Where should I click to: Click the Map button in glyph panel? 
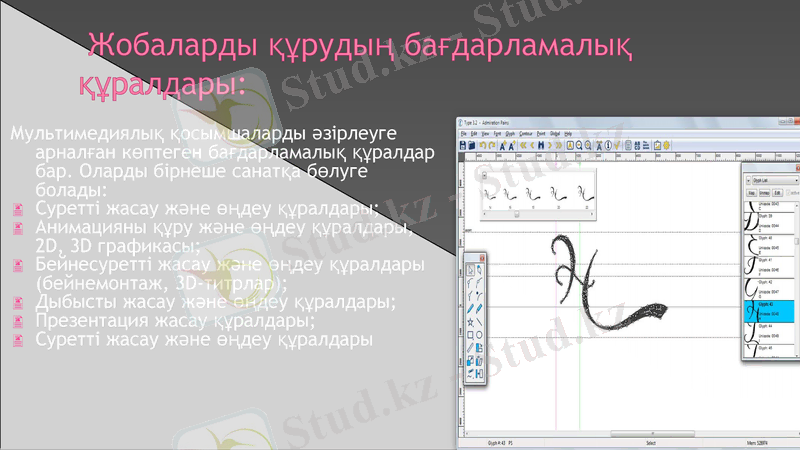click(751, 193)
